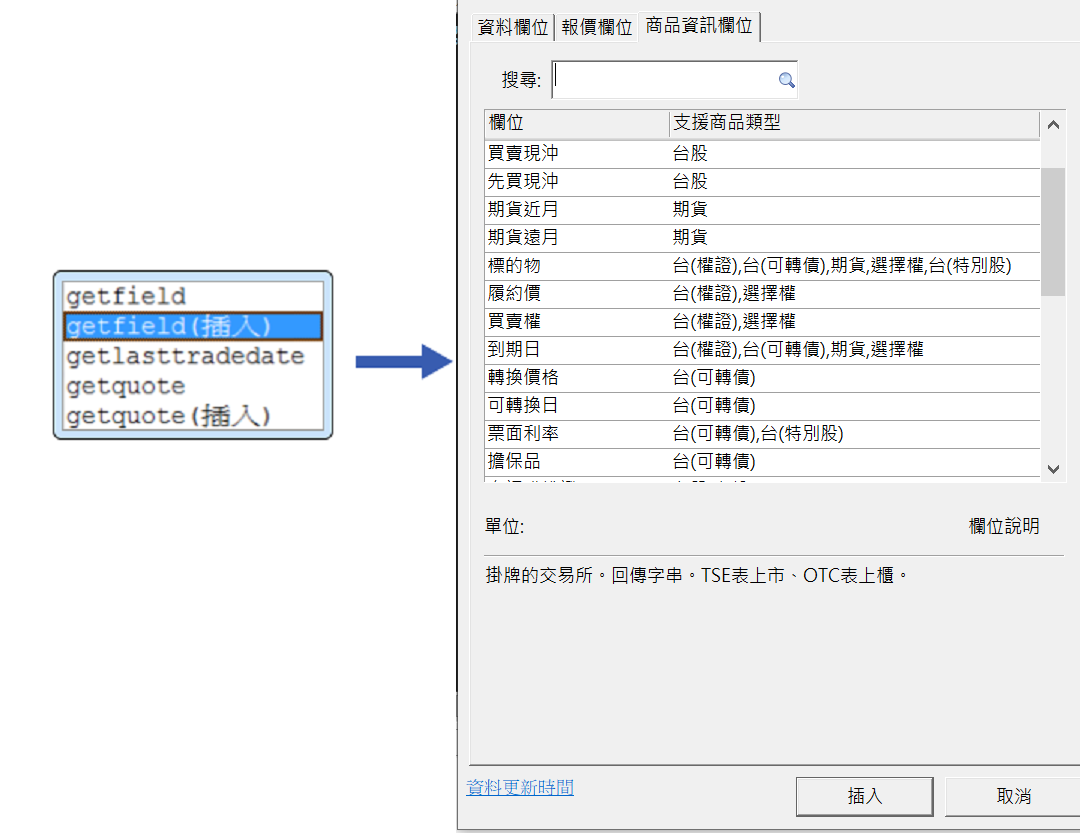Click the 支援商品類型 column header
1080x837 pixels.
coord(854,123)
